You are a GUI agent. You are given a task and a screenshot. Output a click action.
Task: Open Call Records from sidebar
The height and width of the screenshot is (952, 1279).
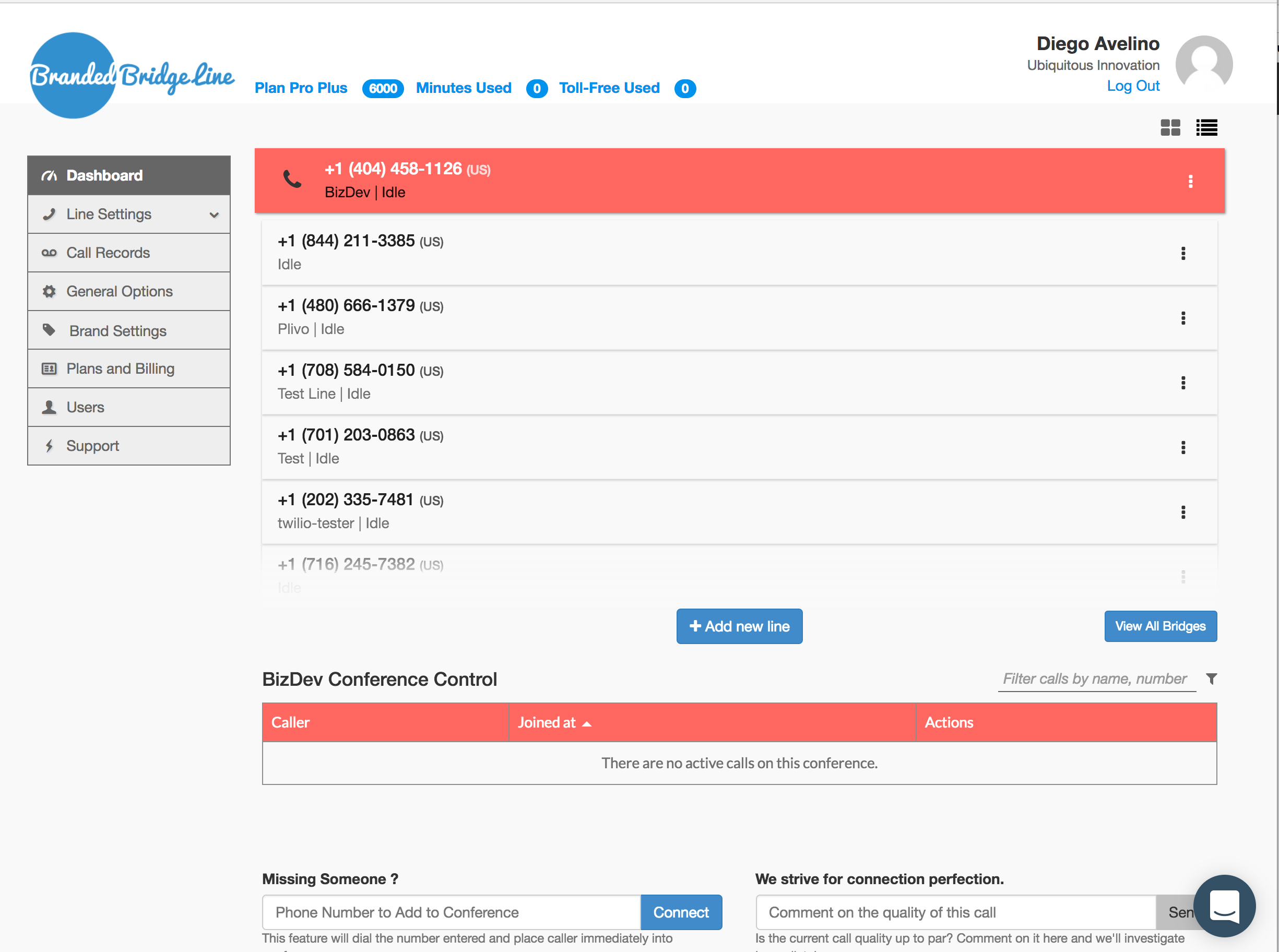108,253
